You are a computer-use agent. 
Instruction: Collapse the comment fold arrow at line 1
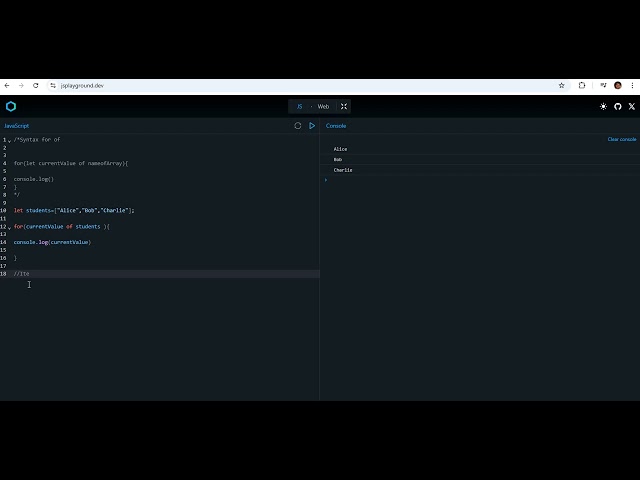[9, 141]
